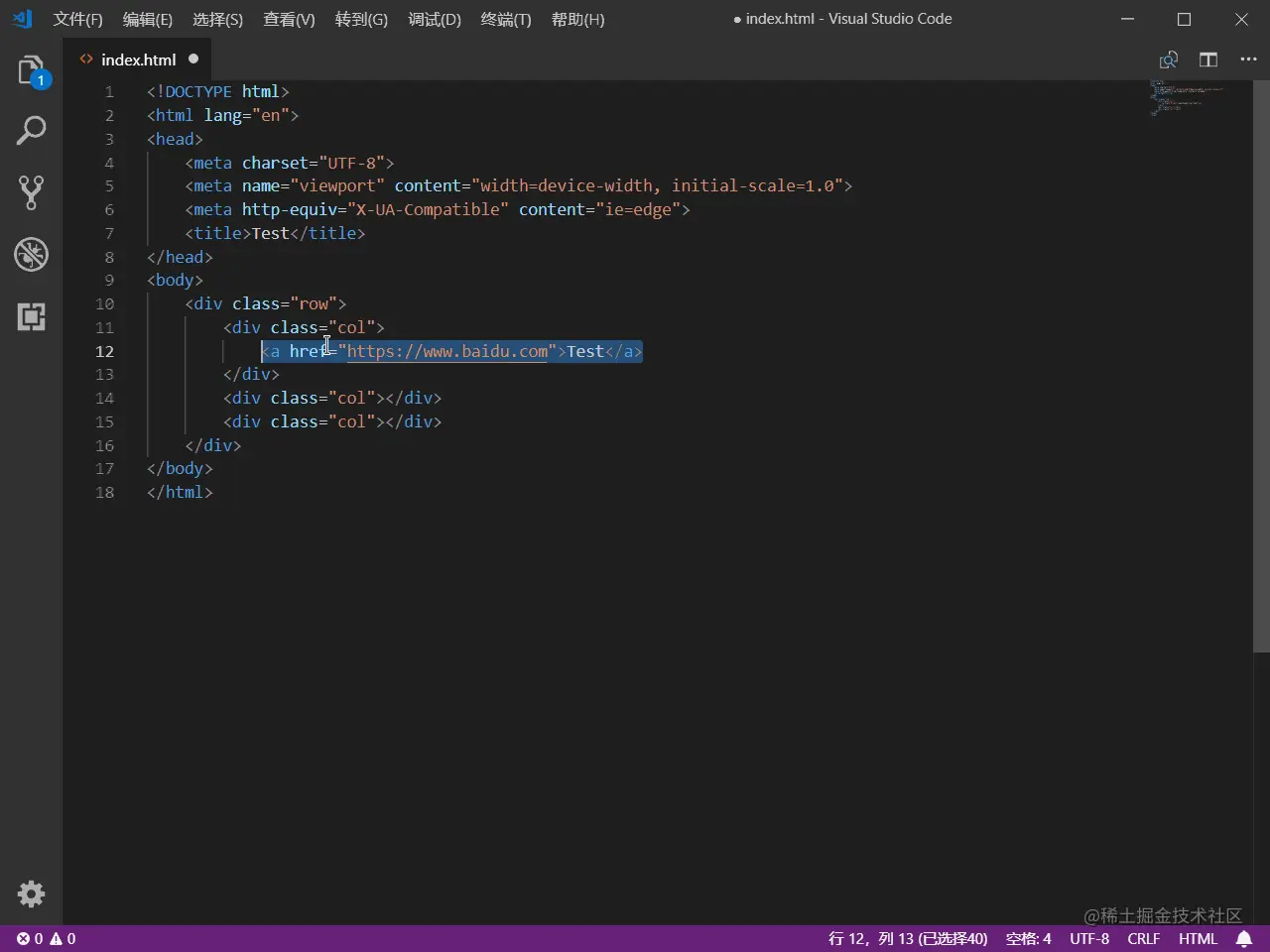
Task: Click the VS Code logo icon
Action: [x=22, y=19]
